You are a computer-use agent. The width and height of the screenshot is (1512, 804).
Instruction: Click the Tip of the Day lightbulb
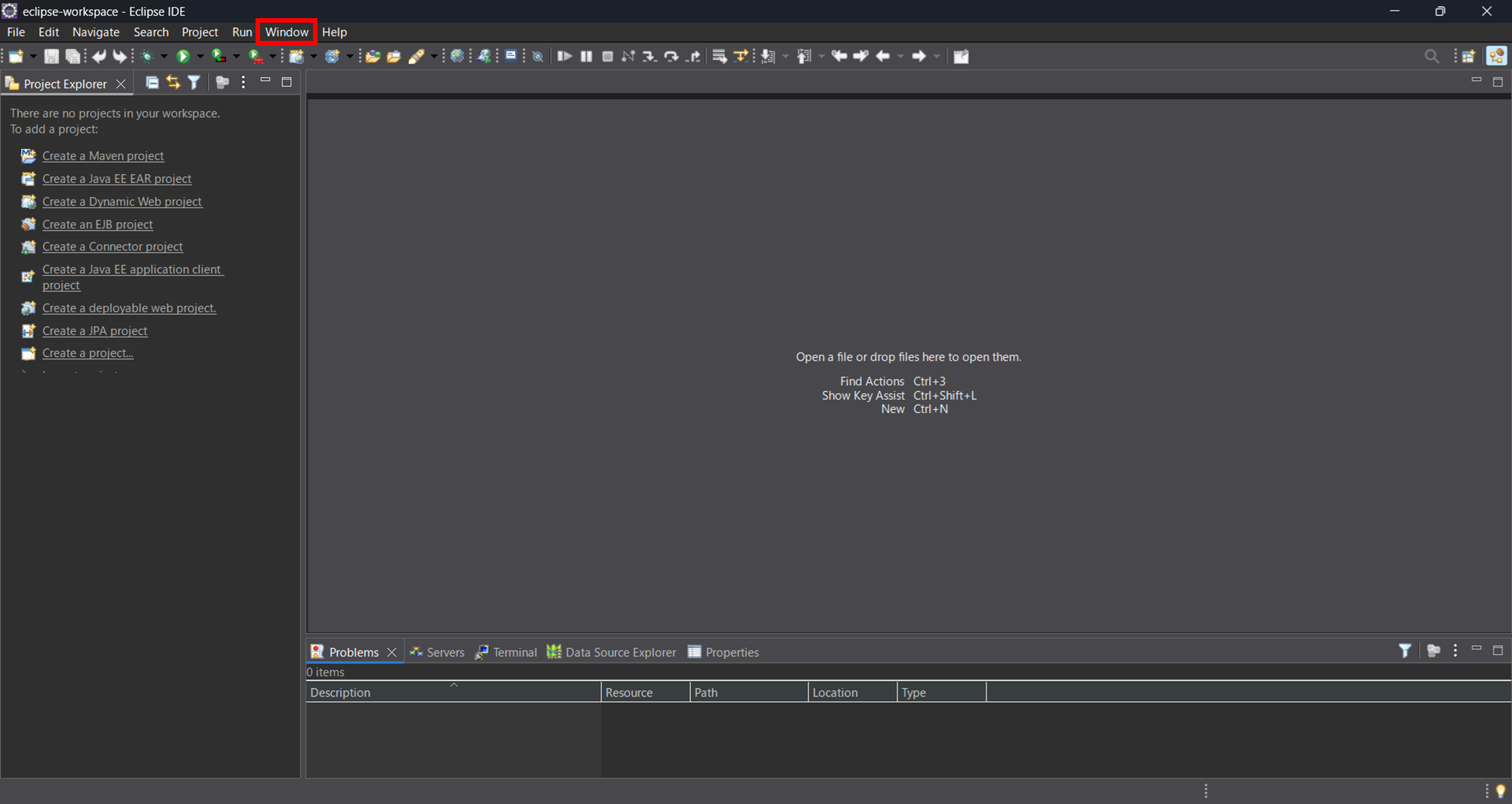click(1501, 790)
